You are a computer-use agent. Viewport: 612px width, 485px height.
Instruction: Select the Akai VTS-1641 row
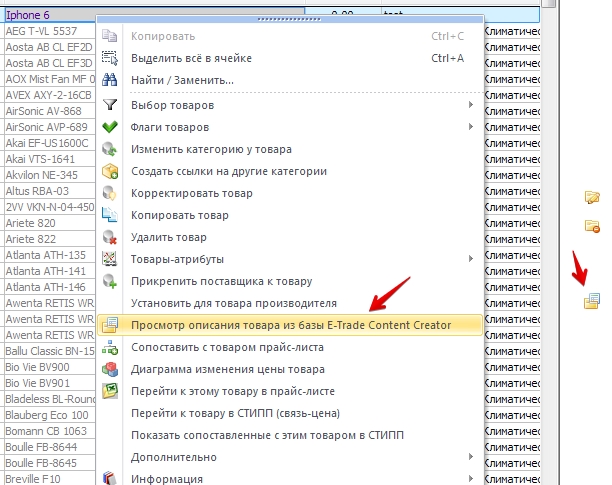(50, 159)
